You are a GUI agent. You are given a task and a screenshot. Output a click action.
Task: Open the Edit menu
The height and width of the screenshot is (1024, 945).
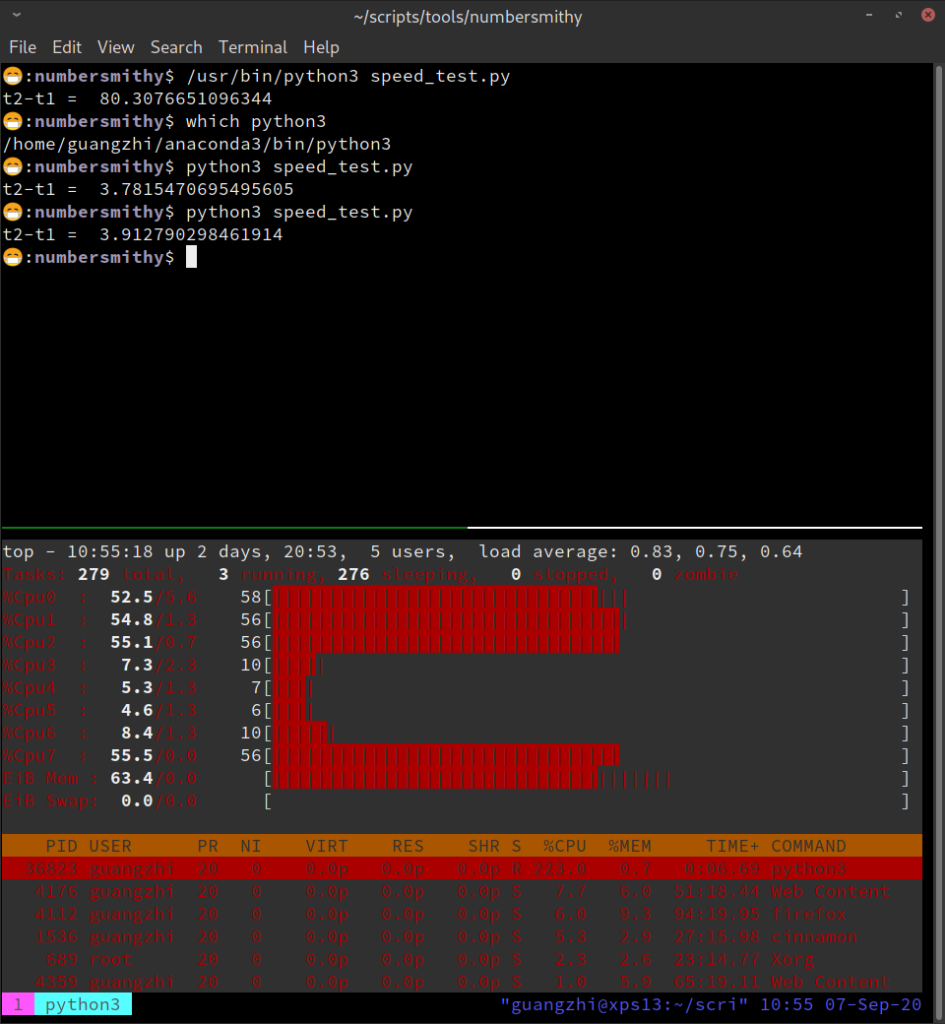tap(67, 47)
